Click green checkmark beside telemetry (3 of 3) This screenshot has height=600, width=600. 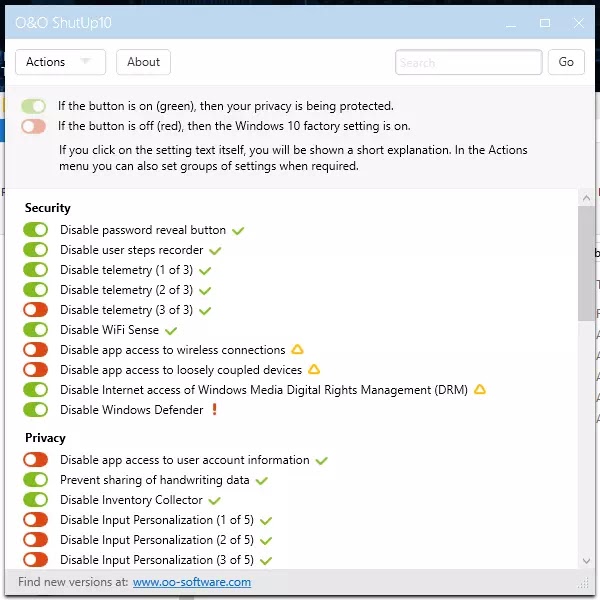(x=205, y=311)
